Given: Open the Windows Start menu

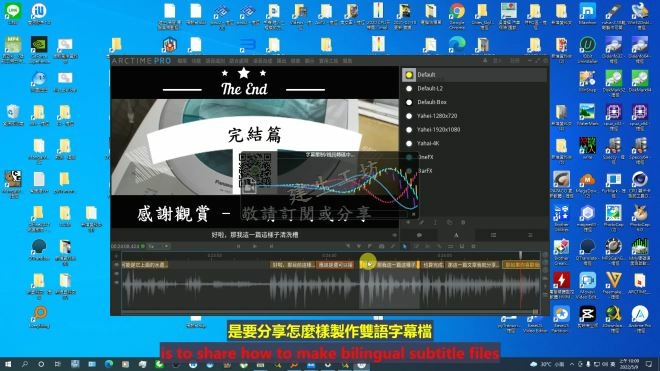Looking at the screenshot, I should click(8, 364).
